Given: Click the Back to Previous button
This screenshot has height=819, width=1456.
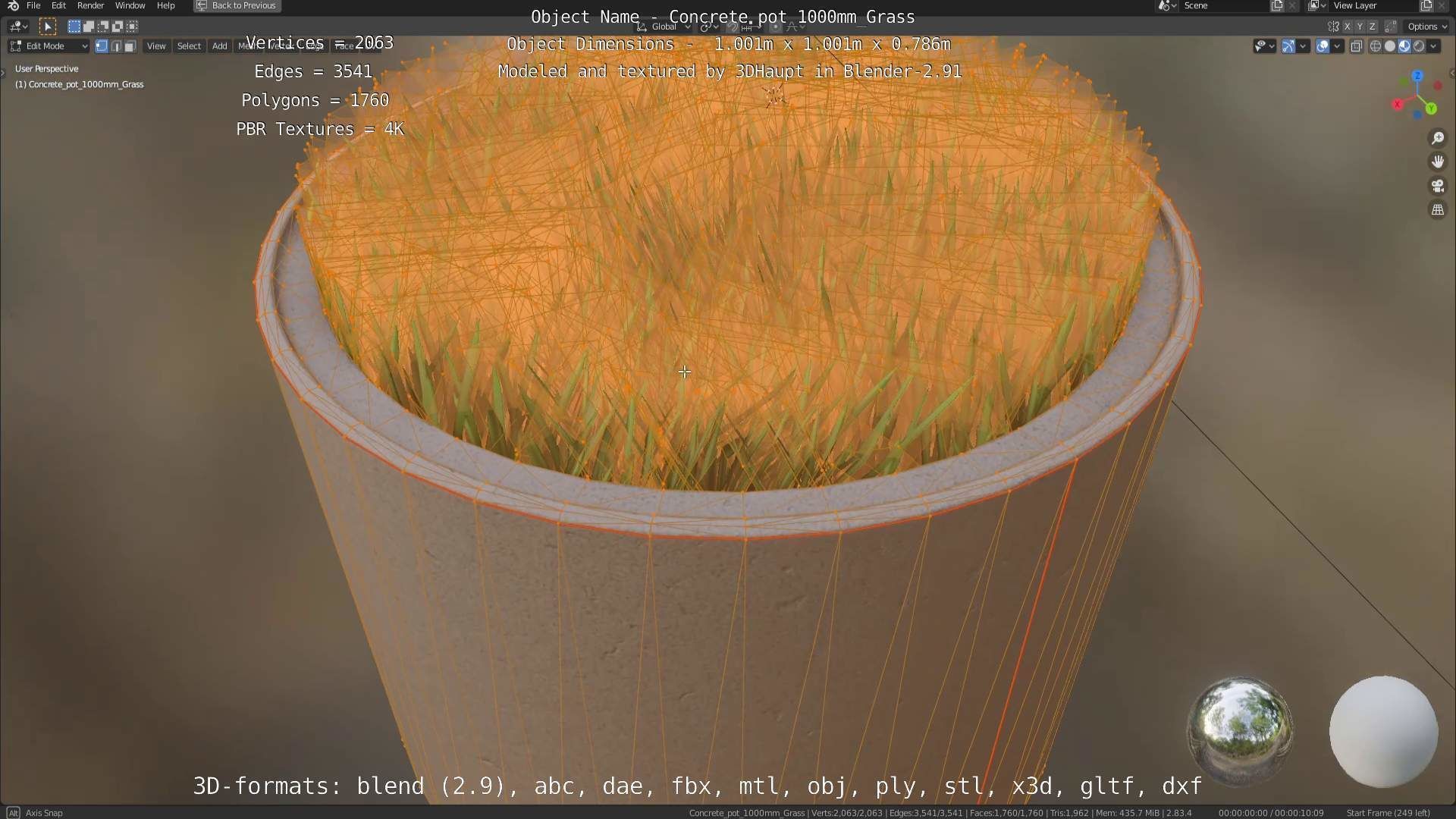Looking at the screenshot, I should 237,5.
